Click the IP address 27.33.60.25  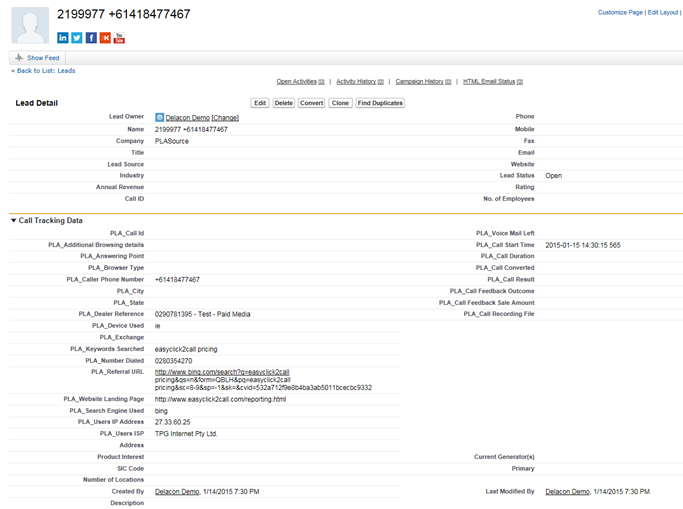pyautogui.click(x=172, y=422)
